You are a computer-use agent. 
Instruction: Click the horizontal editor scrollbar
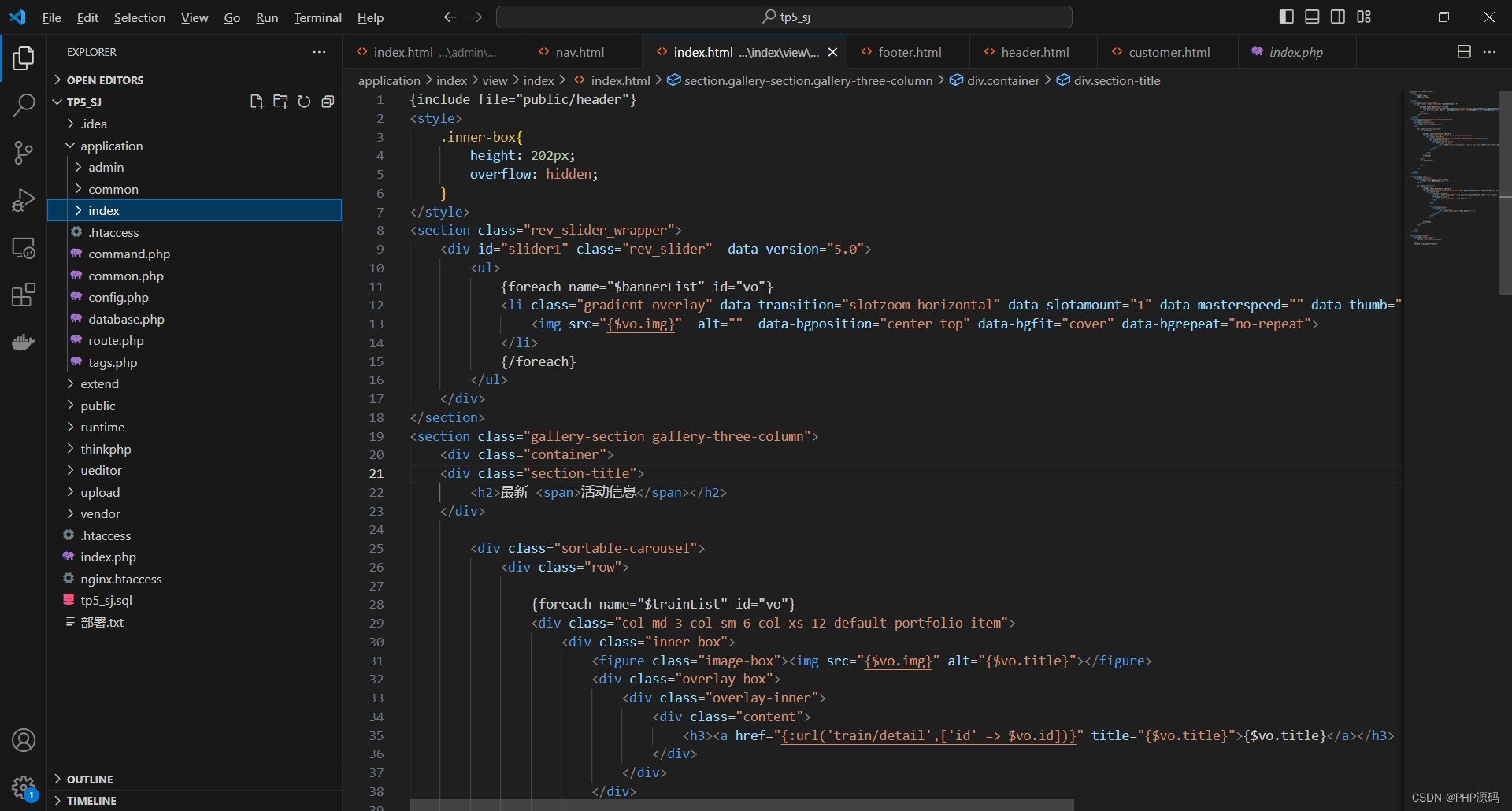tap(742, 805)
